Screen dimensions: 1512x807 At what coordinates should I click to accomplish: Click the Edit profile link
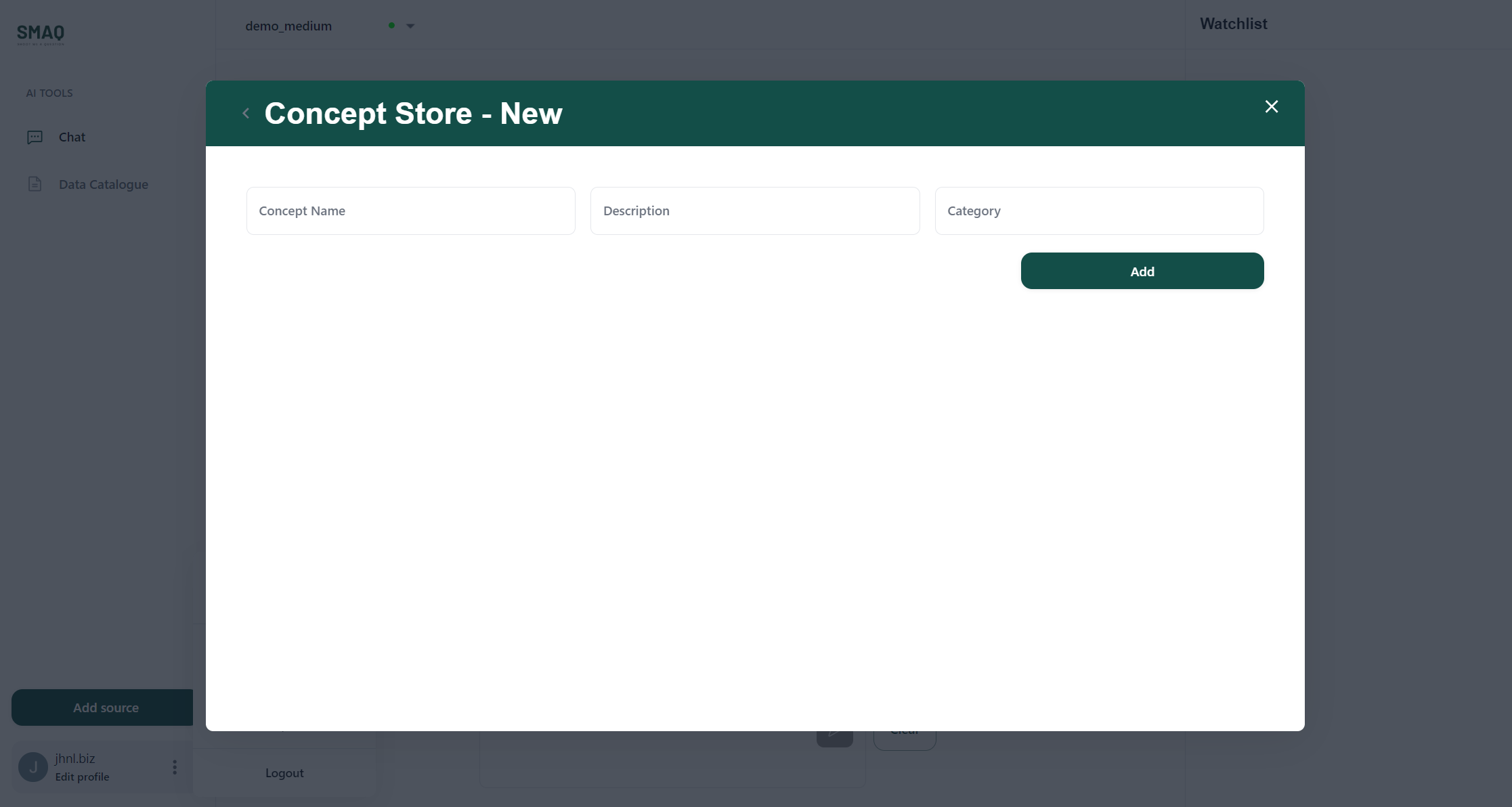[x=82, y=777]
